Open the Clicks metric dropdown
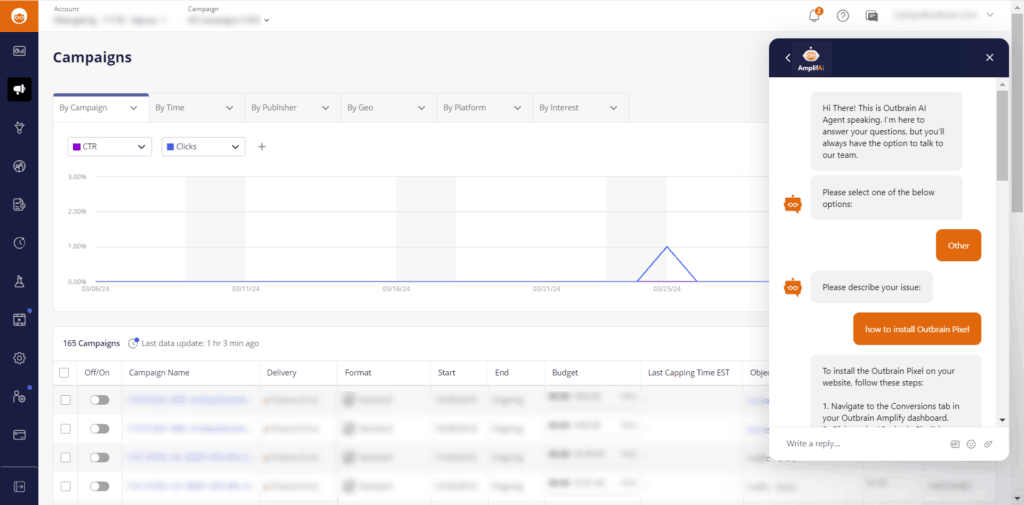1024x505 pixels. [203, 146]
